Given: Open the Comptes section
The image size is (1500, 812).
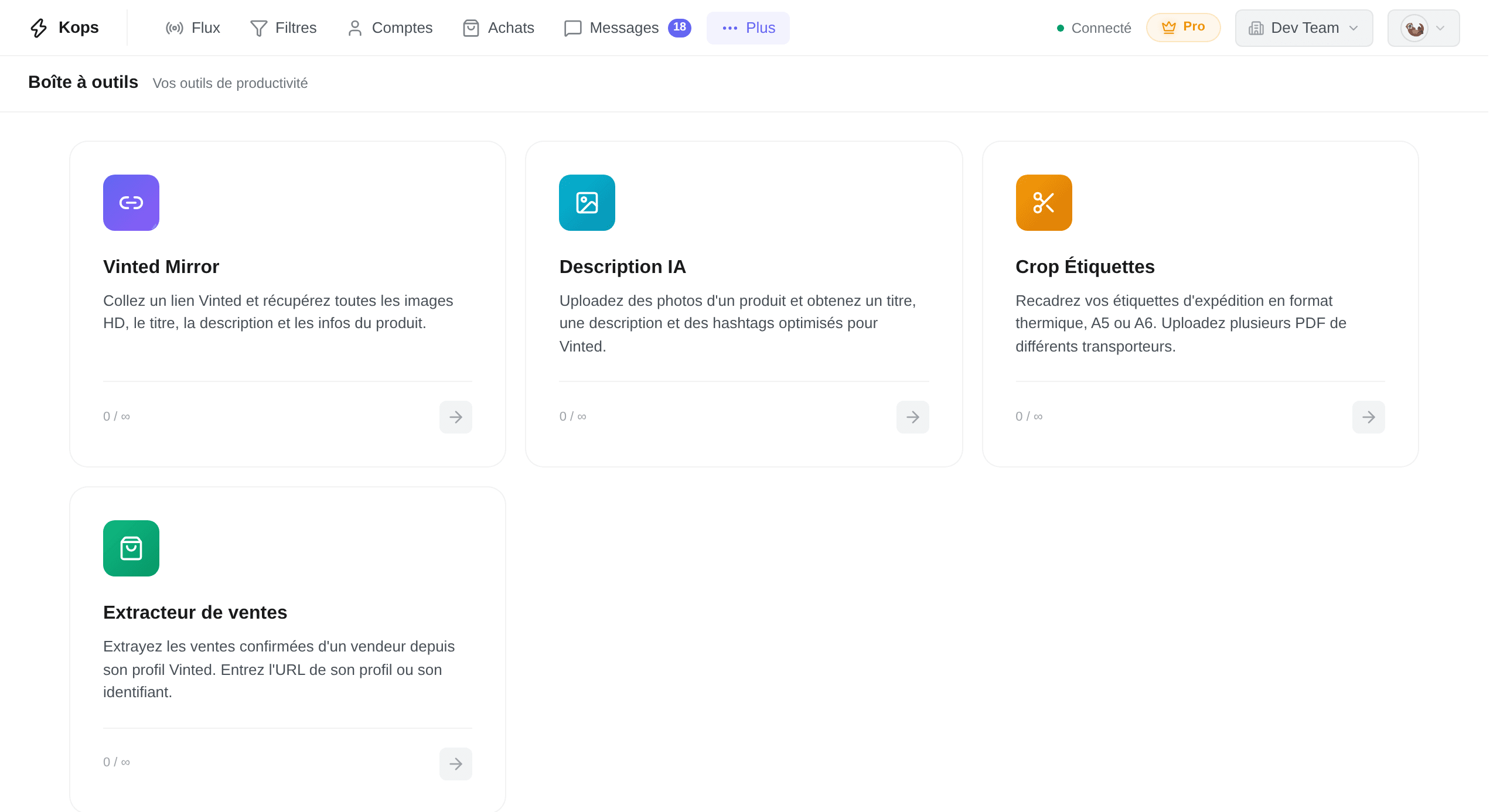Looking at the screenshot, I should [390, 28].
